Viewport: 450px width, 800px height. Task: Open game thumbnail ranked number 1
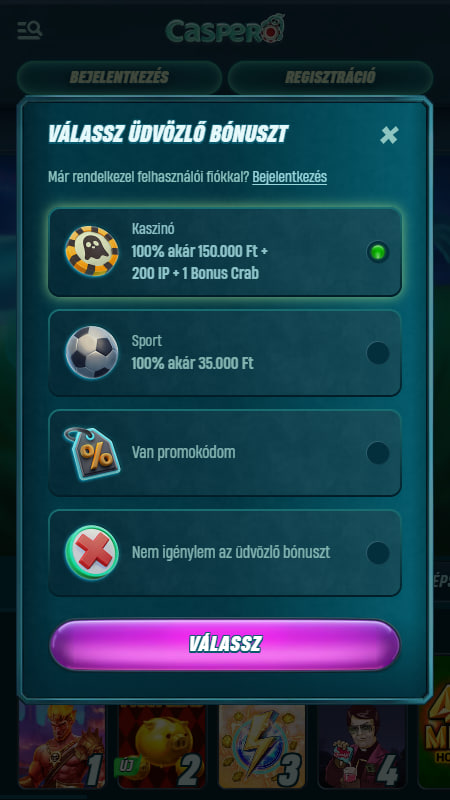(x=61, y=746)
